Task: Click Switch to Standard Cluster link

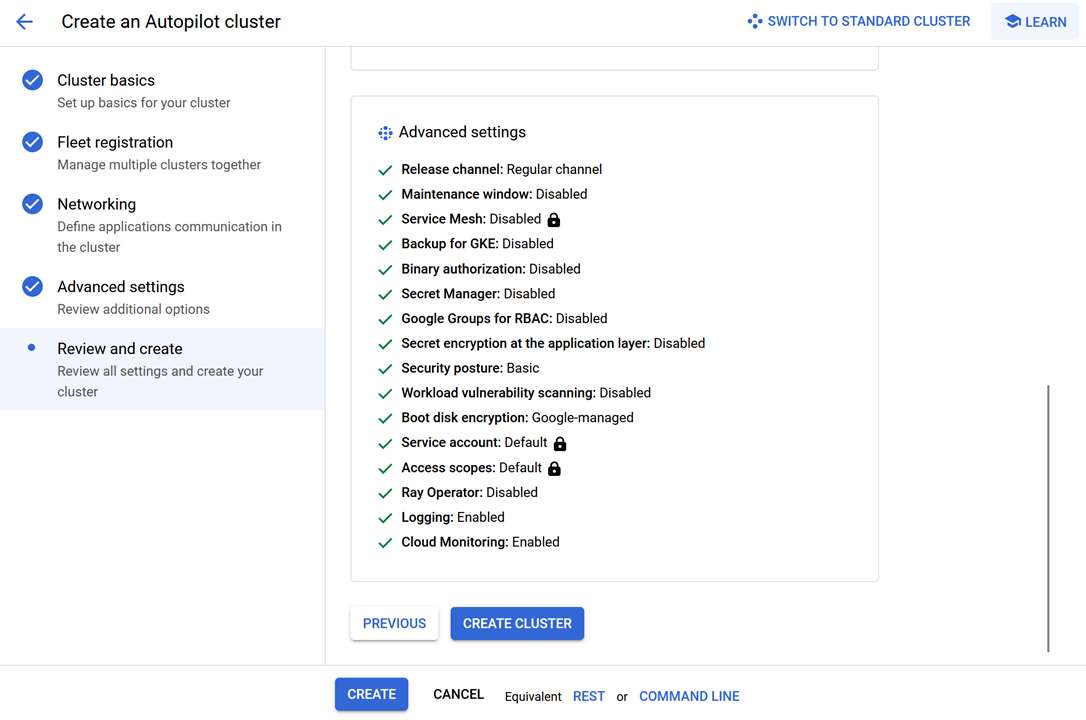Action: [x=859, y=21]
